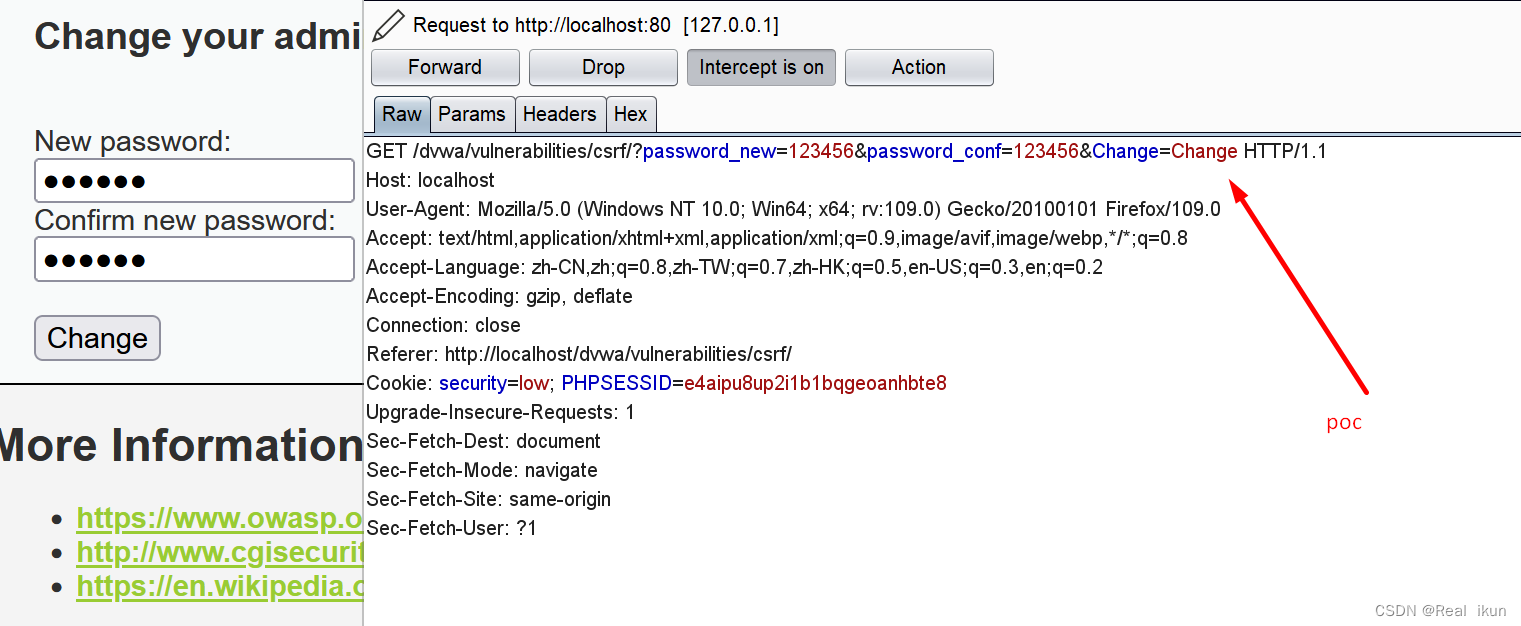Click the Accept-Encoding: gzip, deflate line

coord(499,297)
